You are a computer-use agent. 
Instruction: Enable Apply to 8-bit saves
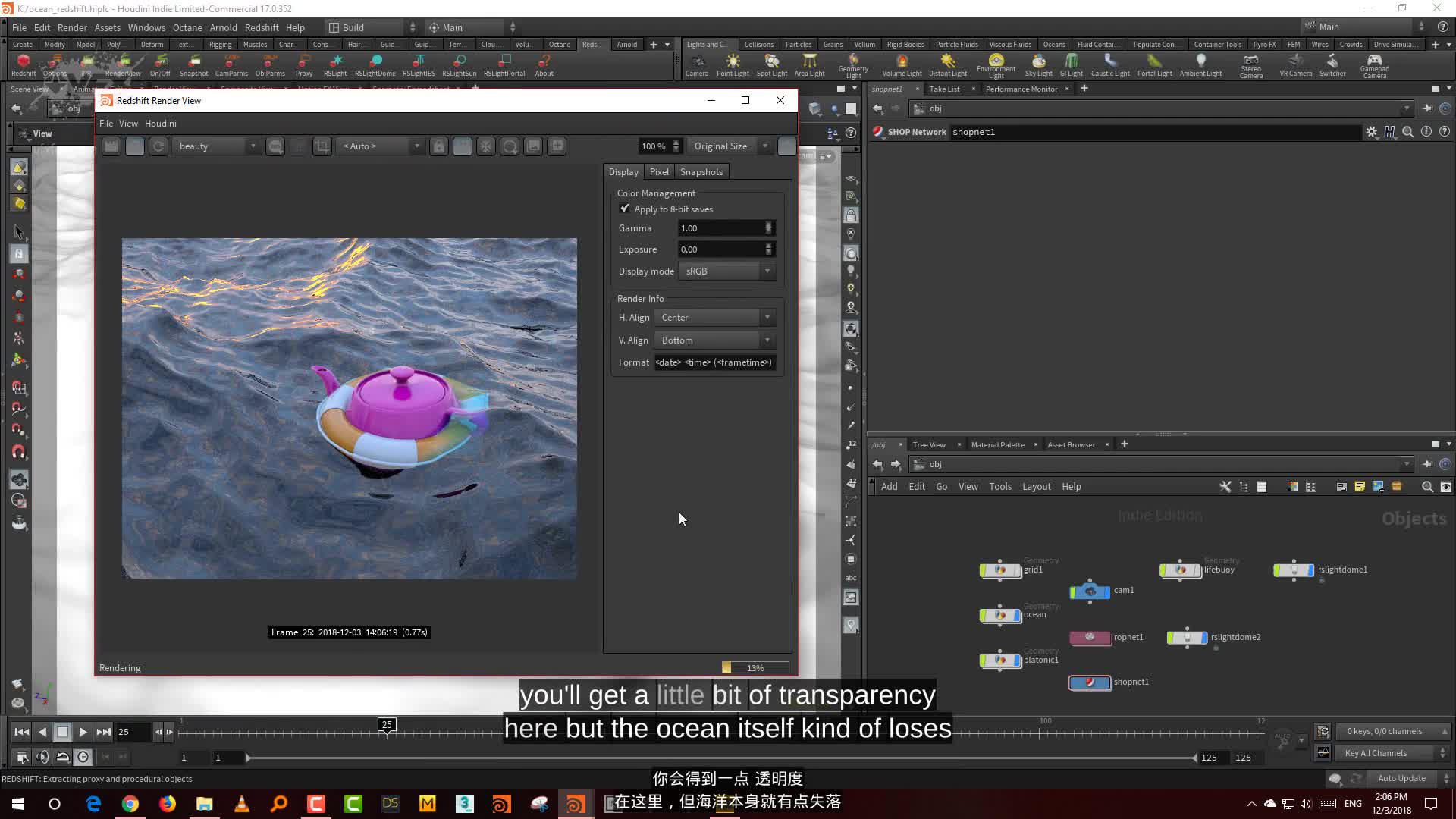tap(625, 209)
